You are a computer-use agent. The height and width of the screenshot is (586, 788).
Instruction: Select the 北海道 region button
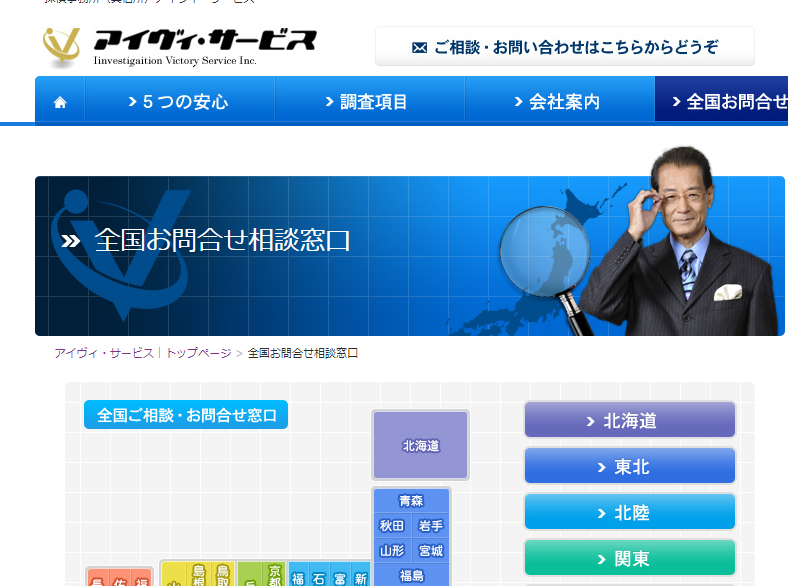[630, 420]
